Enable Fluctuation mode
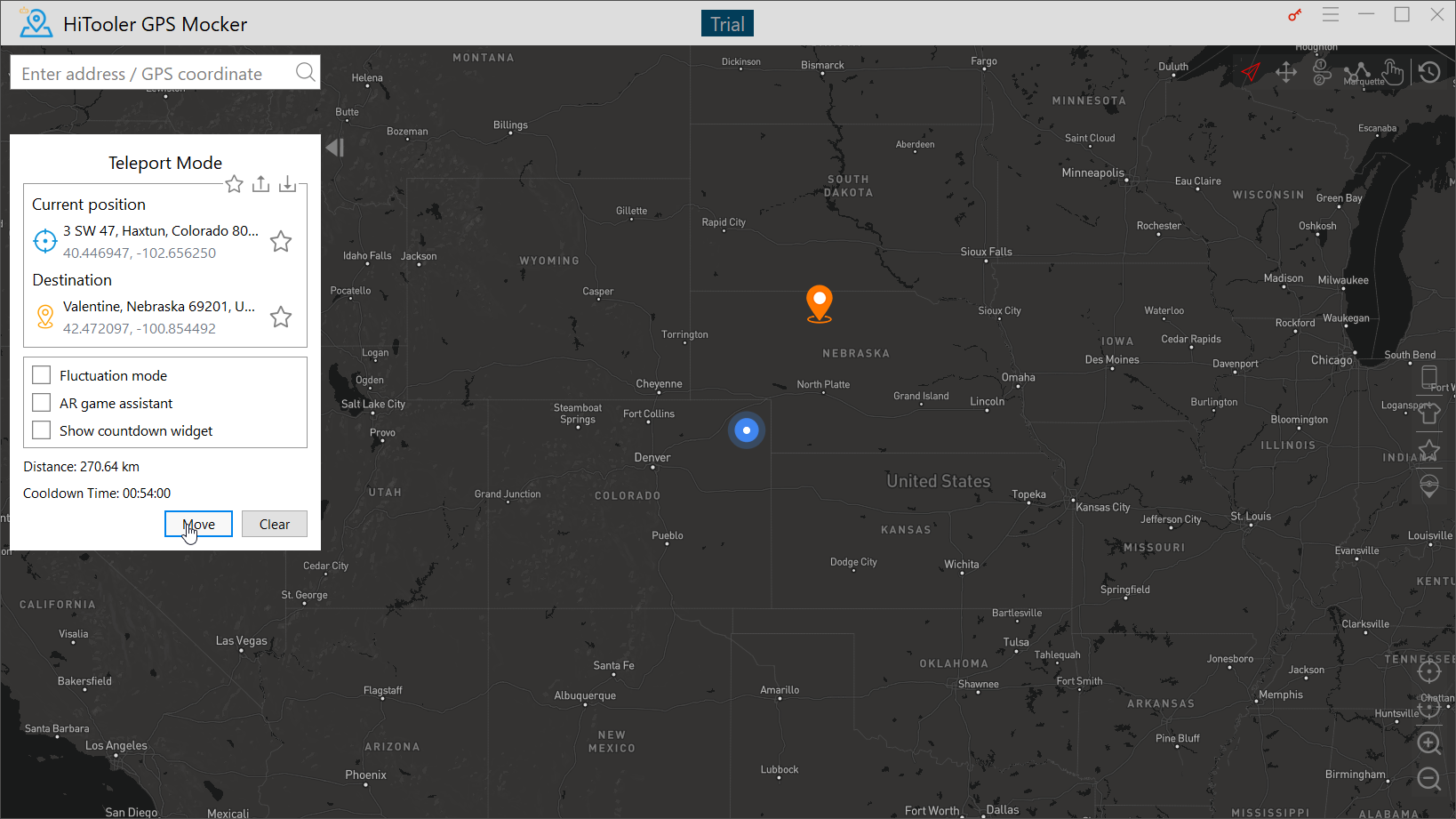 pyautogui.click(x=41, y=374)
